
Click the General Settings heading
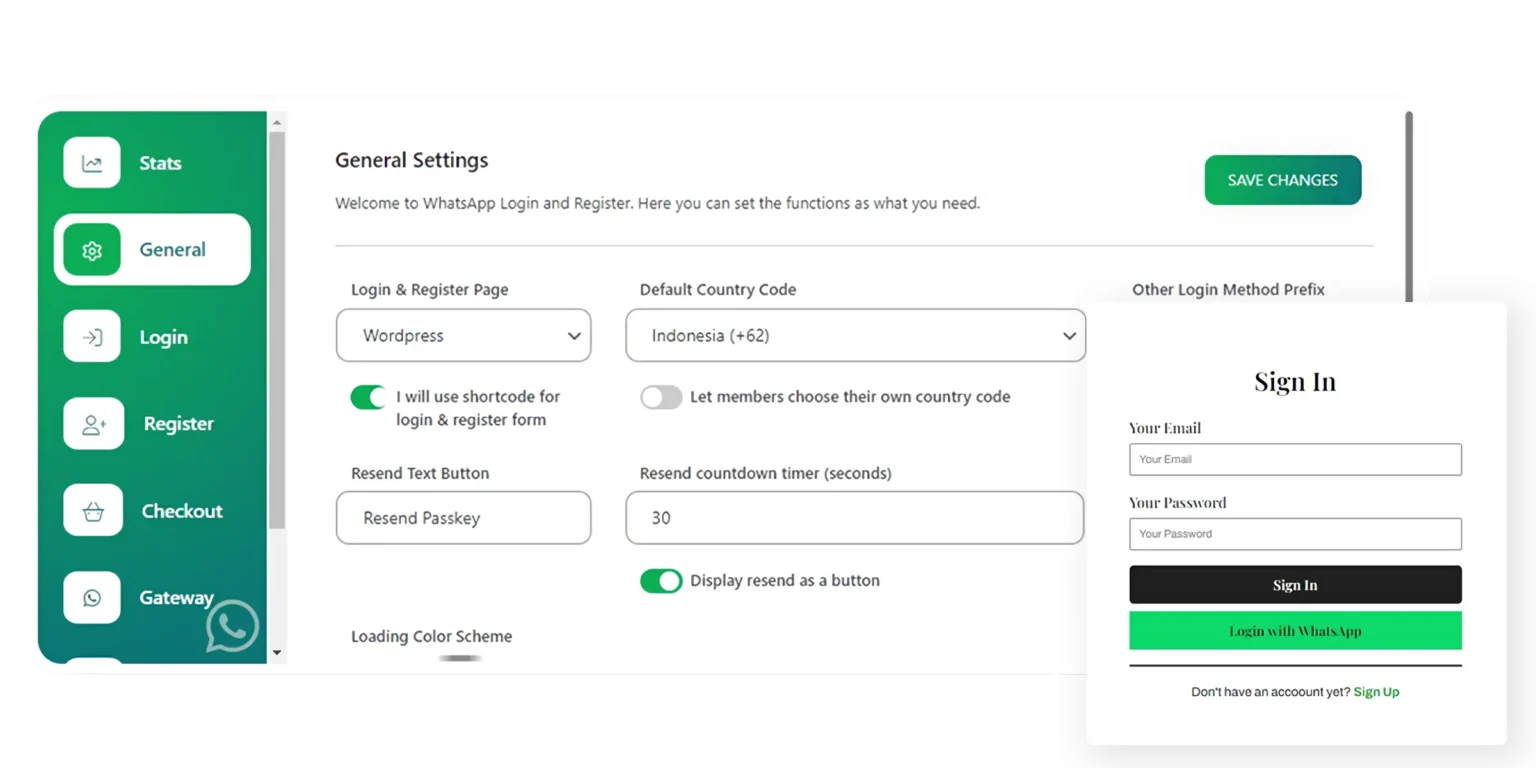coord(411,160)
